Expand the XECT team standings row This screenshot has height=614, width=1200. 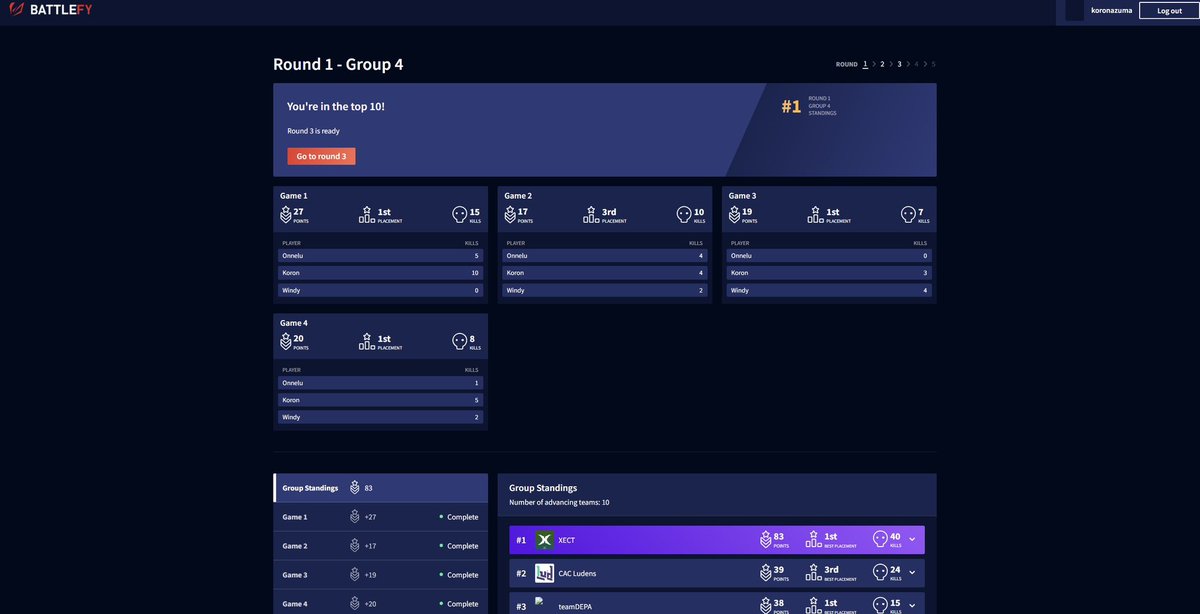912,540
